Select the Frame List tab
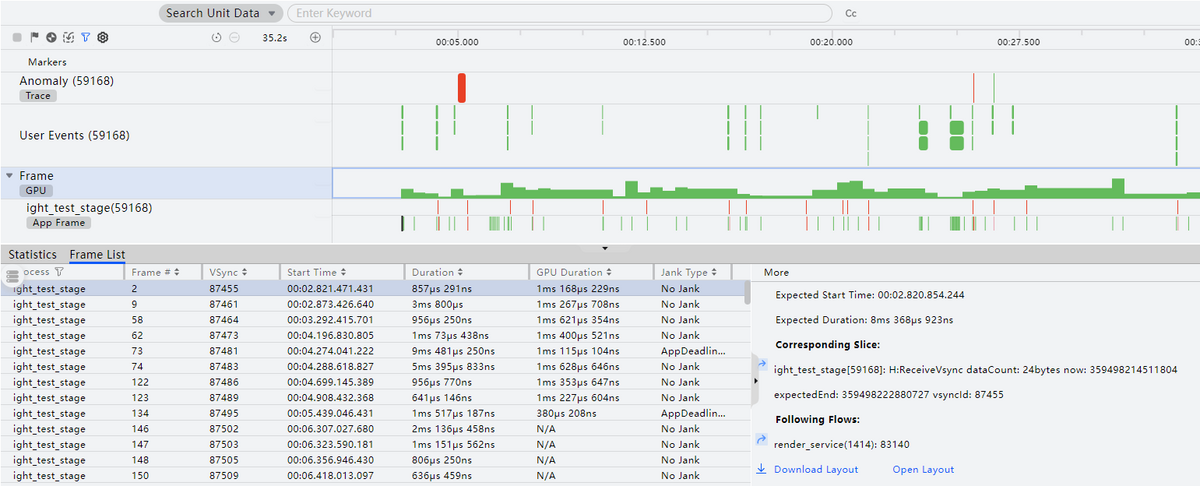The height and width of the screenshot is (486, 1200). pyautogui.click(x=97, y=255)
